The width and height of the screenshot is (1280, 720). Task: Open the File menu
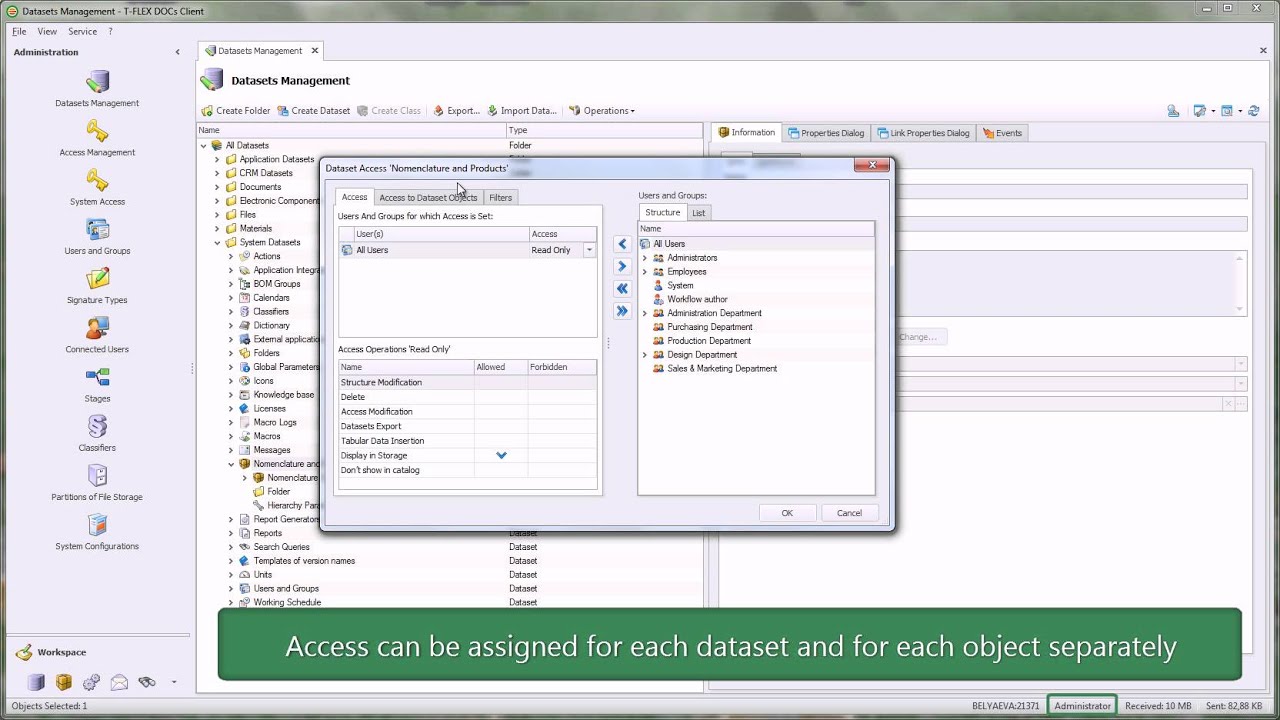point(19,31)
